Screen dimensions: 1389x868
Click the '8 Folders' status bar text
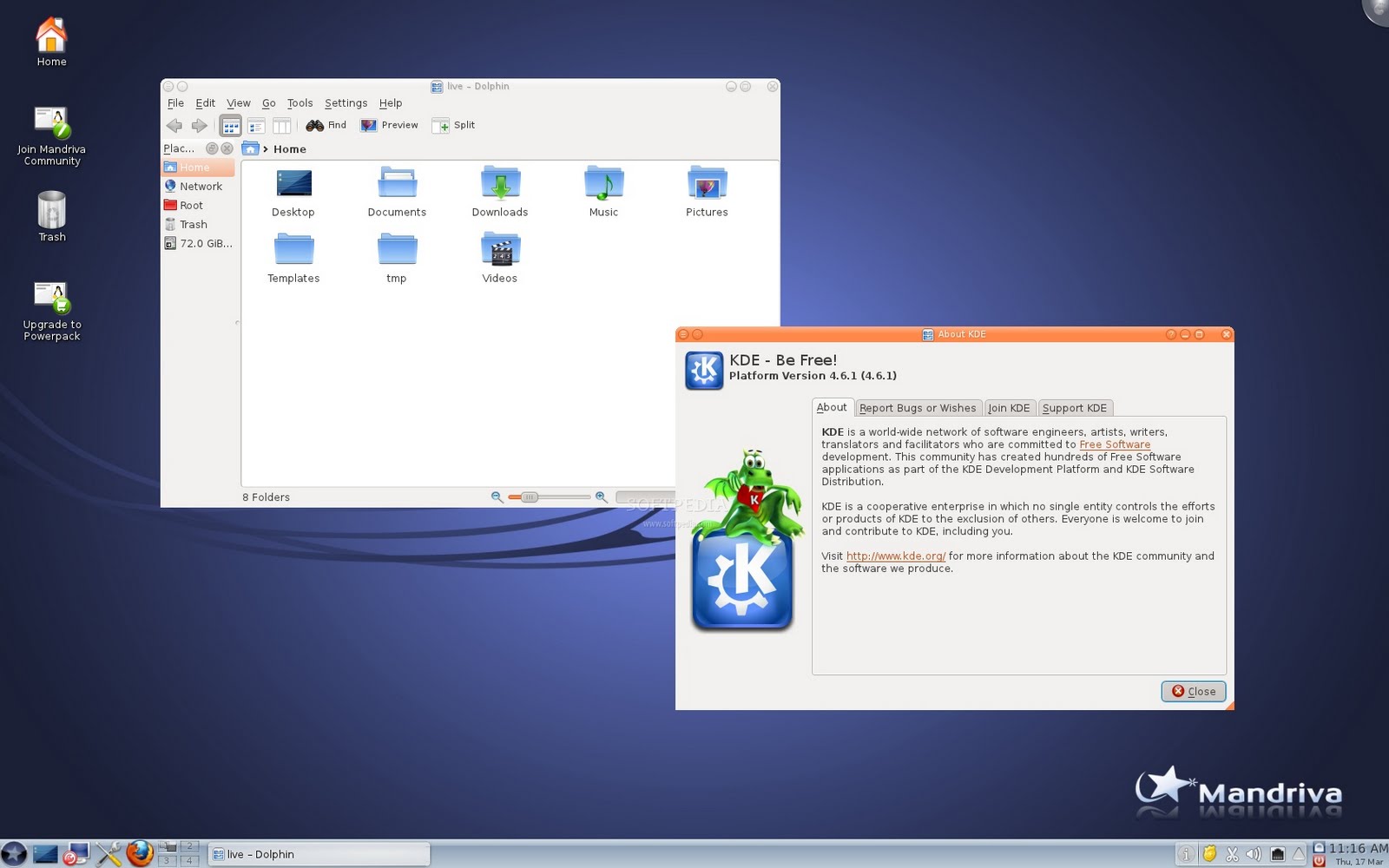point(266,497)
